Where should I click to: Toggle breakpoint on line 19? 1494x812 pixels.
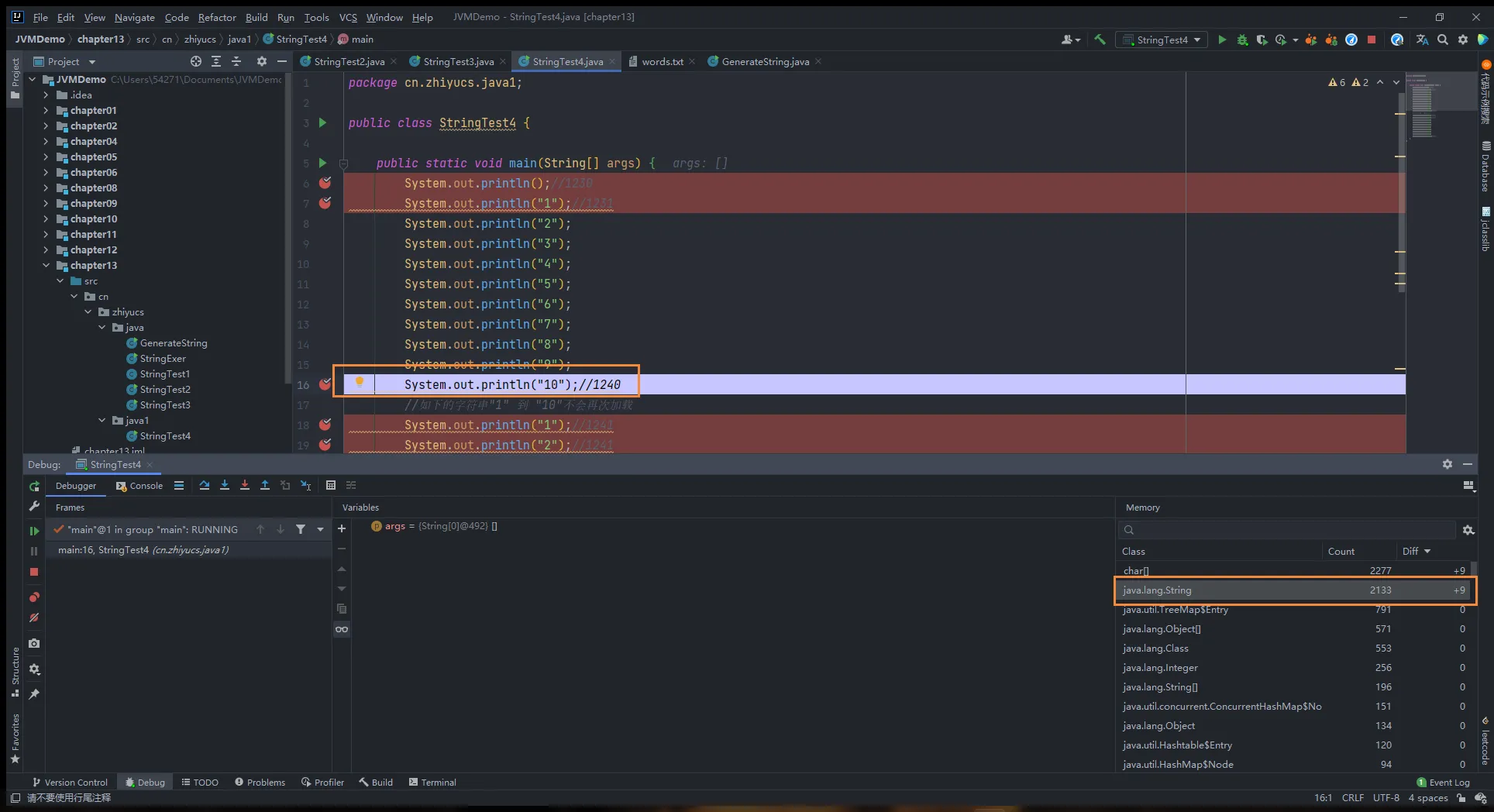coord(325,445)
